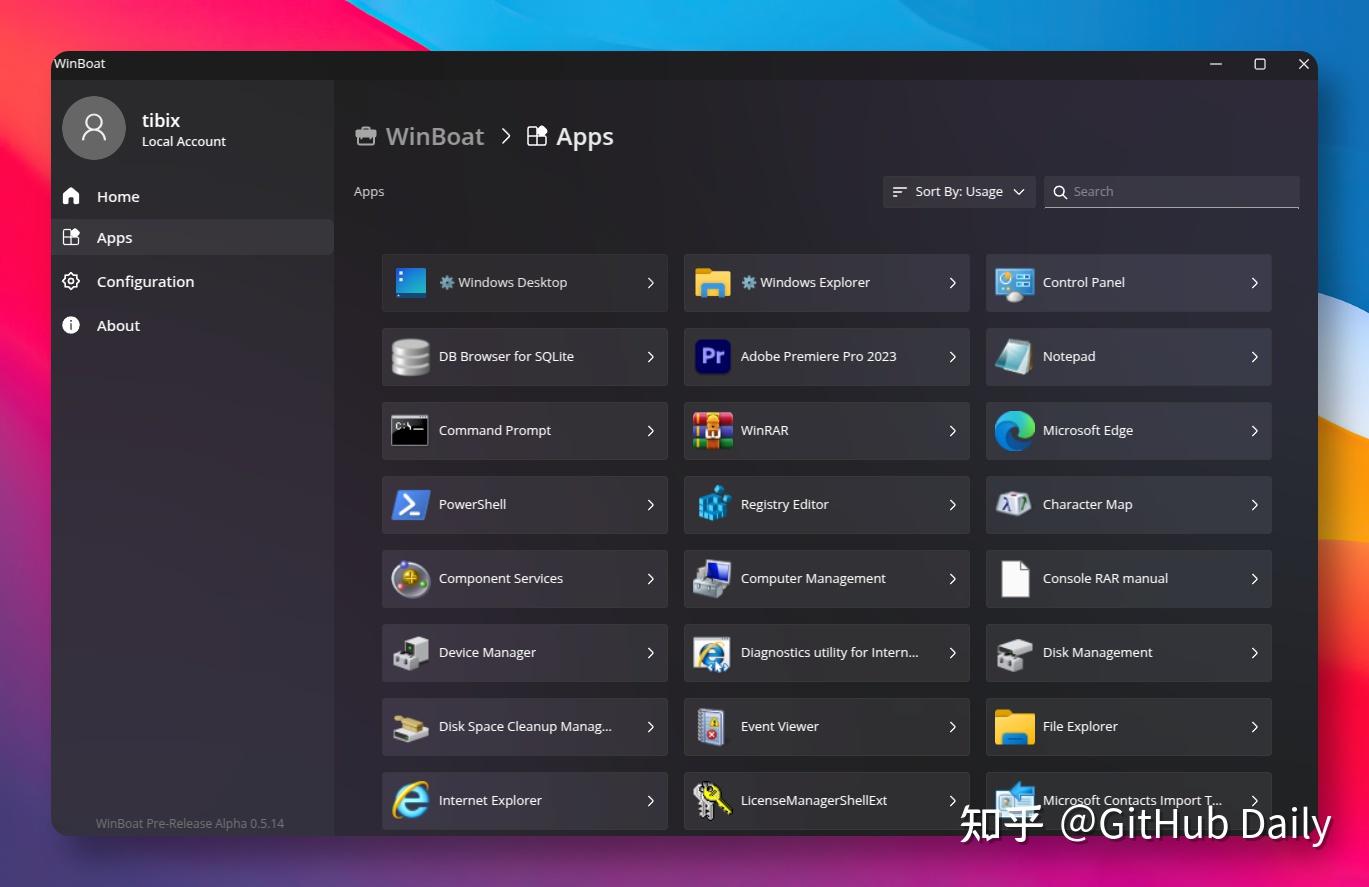1369x887 pixels.
Task: Open the Adobe Premiere Pro 2023 label
Action: [818, 357]
